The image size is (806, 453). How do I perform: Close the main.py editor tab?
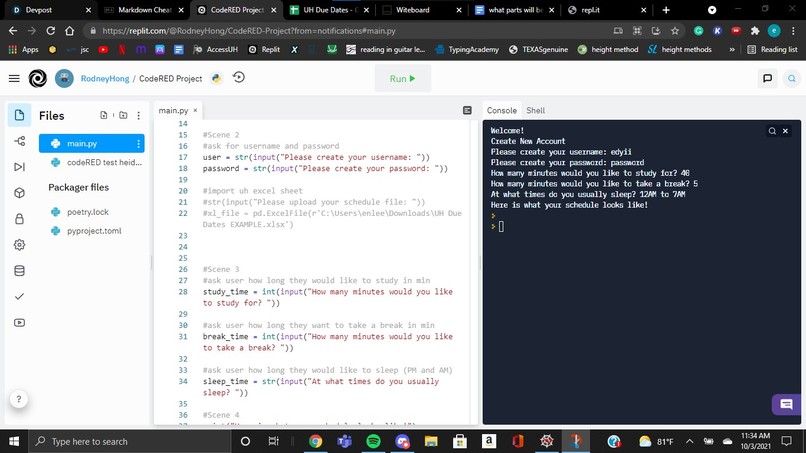(195, 110)
